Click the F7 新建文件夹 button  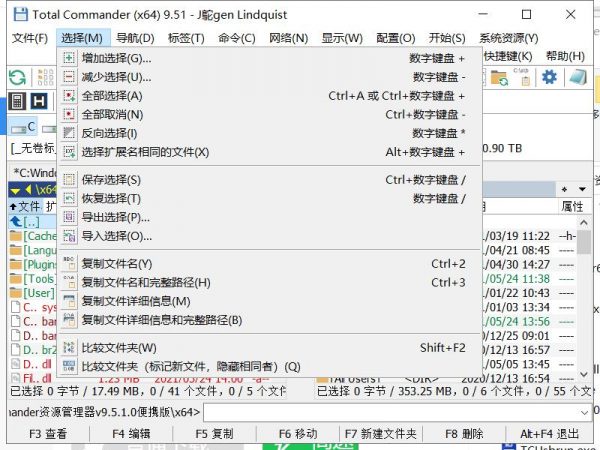[381, 434]
